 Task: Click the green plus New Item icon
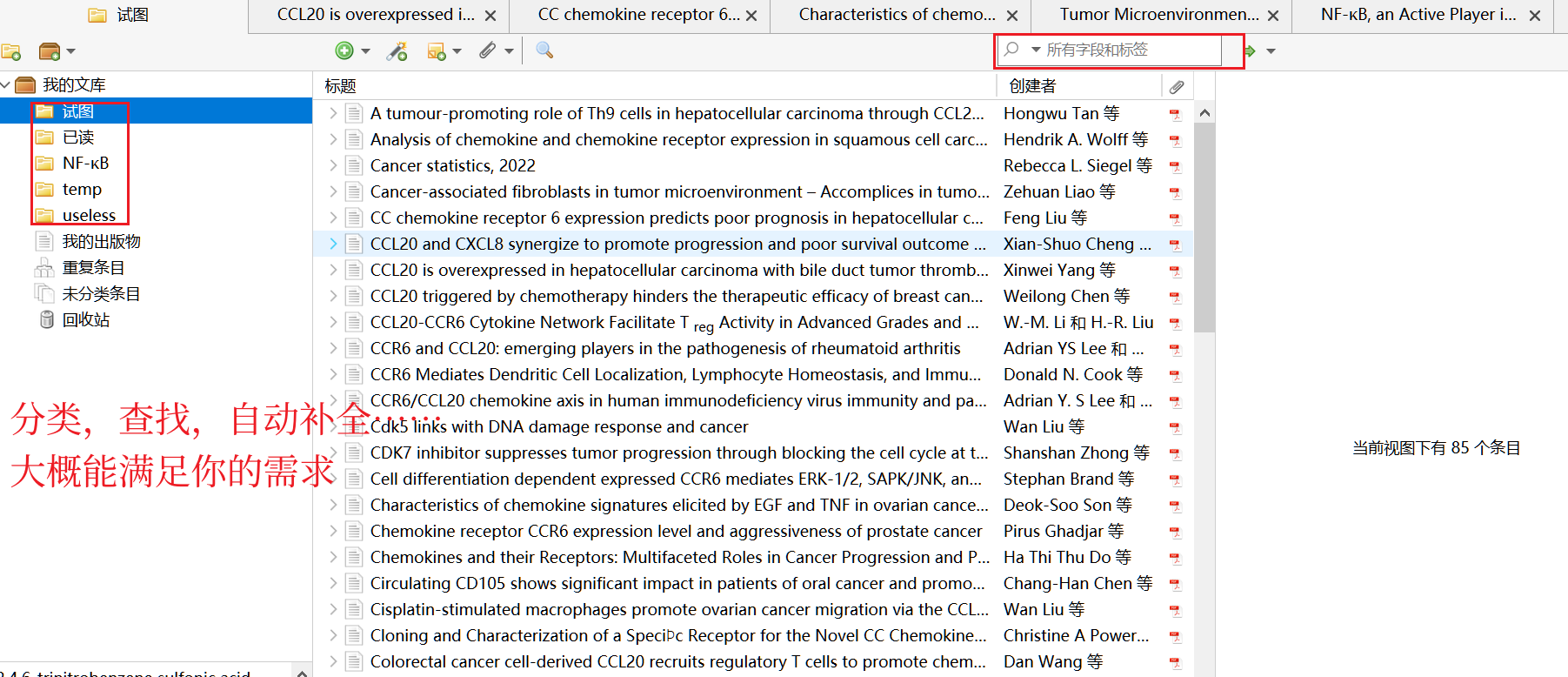point(344,51)
